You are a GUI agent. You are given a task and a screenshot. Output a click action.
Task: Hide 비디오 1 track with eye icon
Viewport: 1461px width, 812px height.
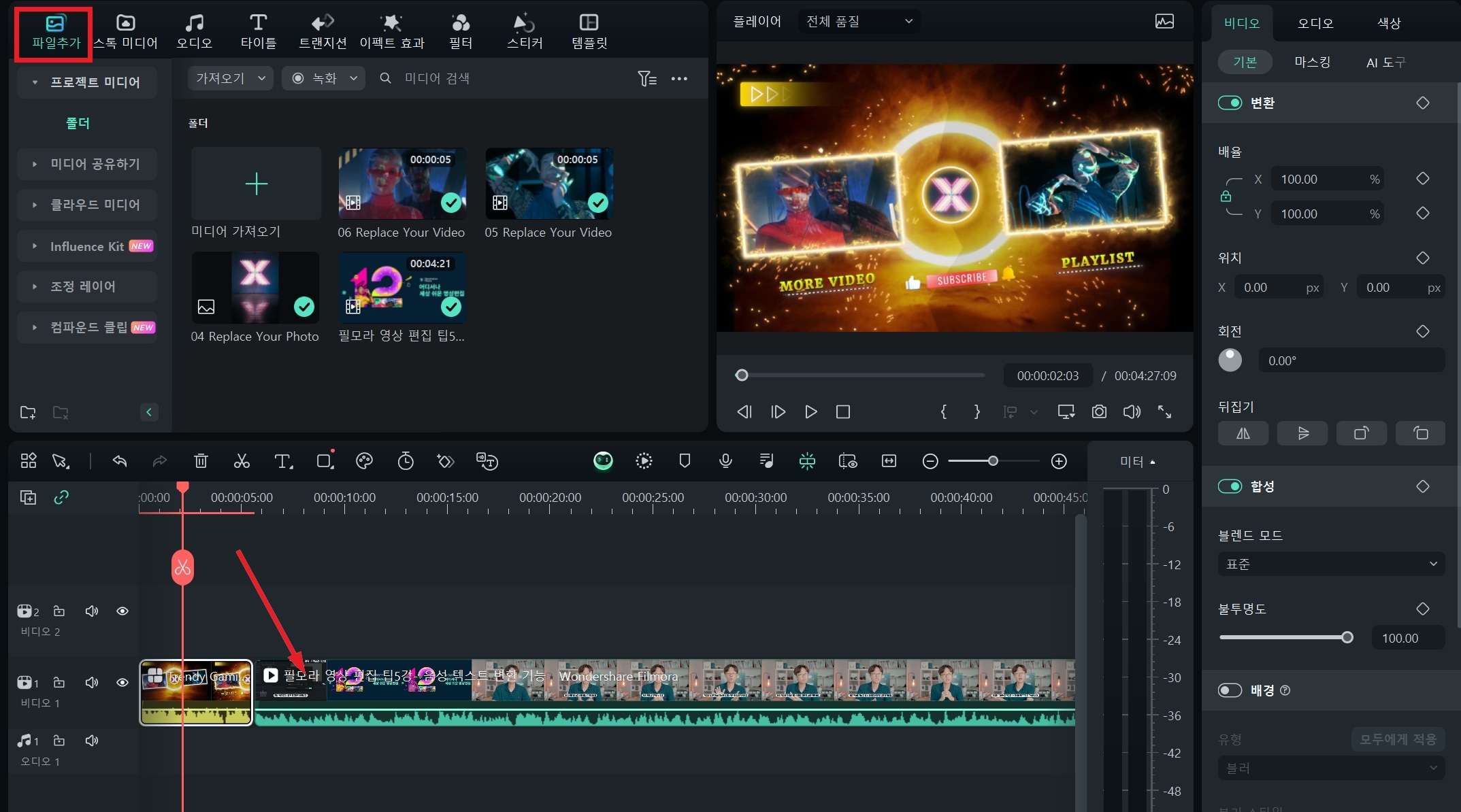[122, 682]
